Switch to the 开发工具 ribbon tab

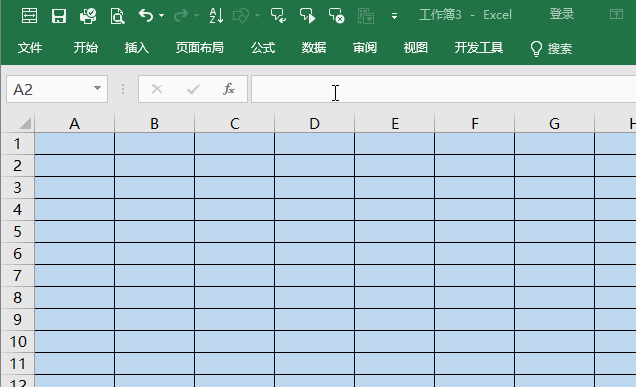pyautogui.click(x=479, y=48)
